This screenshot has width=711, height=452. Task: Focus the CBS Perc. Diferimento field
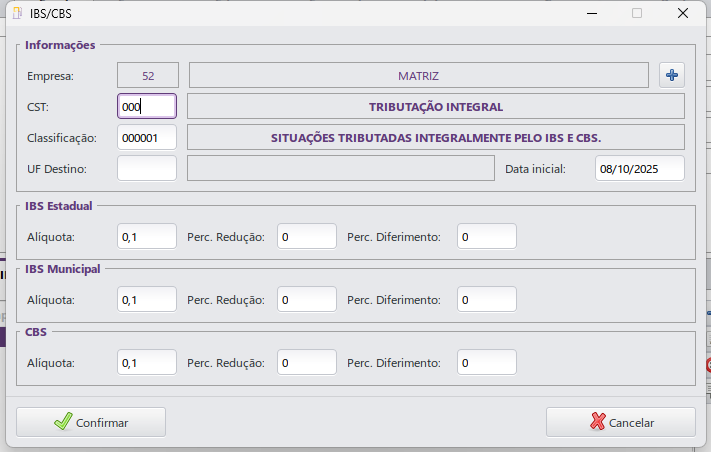[x=487, y=363]
